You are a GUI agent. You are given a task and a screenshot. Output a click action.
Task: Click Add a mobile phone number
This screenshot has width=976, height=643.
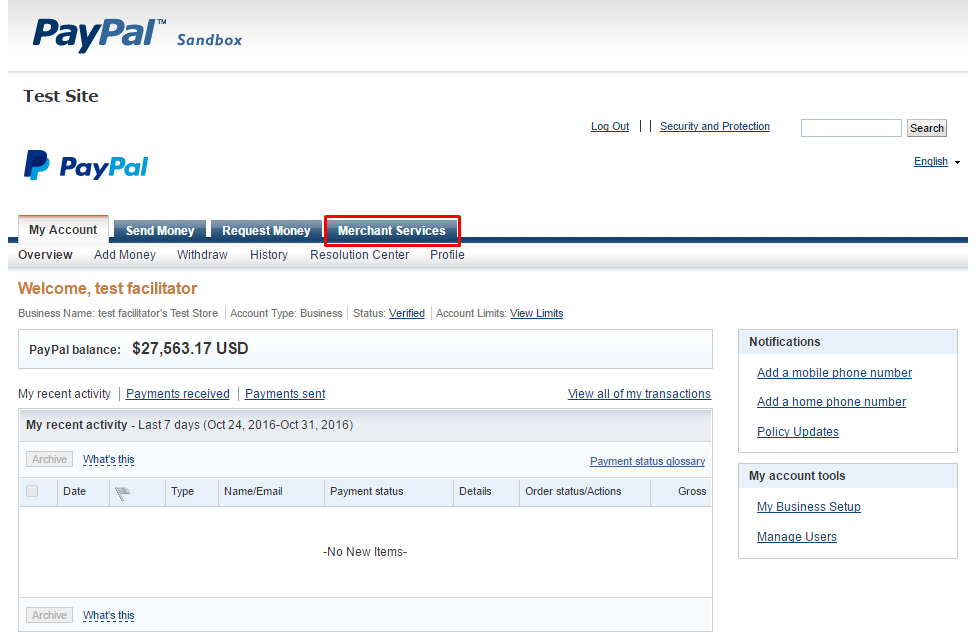coord(834,373)
